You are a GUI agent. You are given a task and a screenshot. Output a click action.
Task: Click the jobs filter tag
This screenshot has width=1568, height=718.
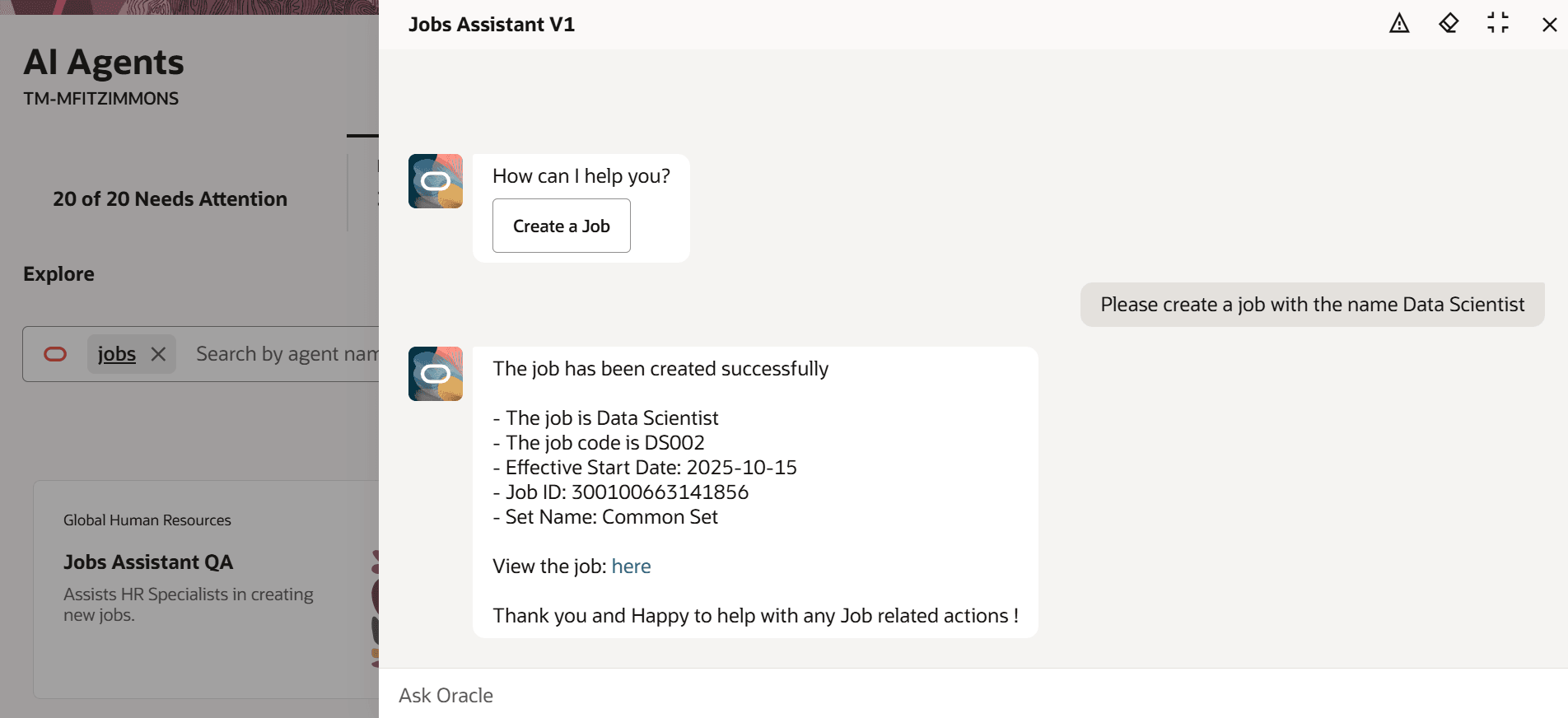click(x=117, y=354)
